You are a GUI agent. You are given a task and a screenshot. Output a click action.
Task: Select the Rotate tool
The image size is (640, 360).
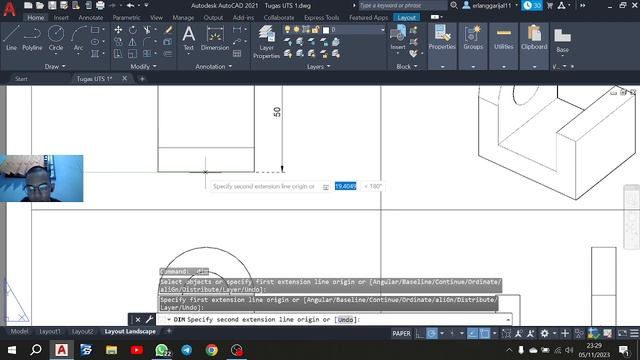click(133, 30)
